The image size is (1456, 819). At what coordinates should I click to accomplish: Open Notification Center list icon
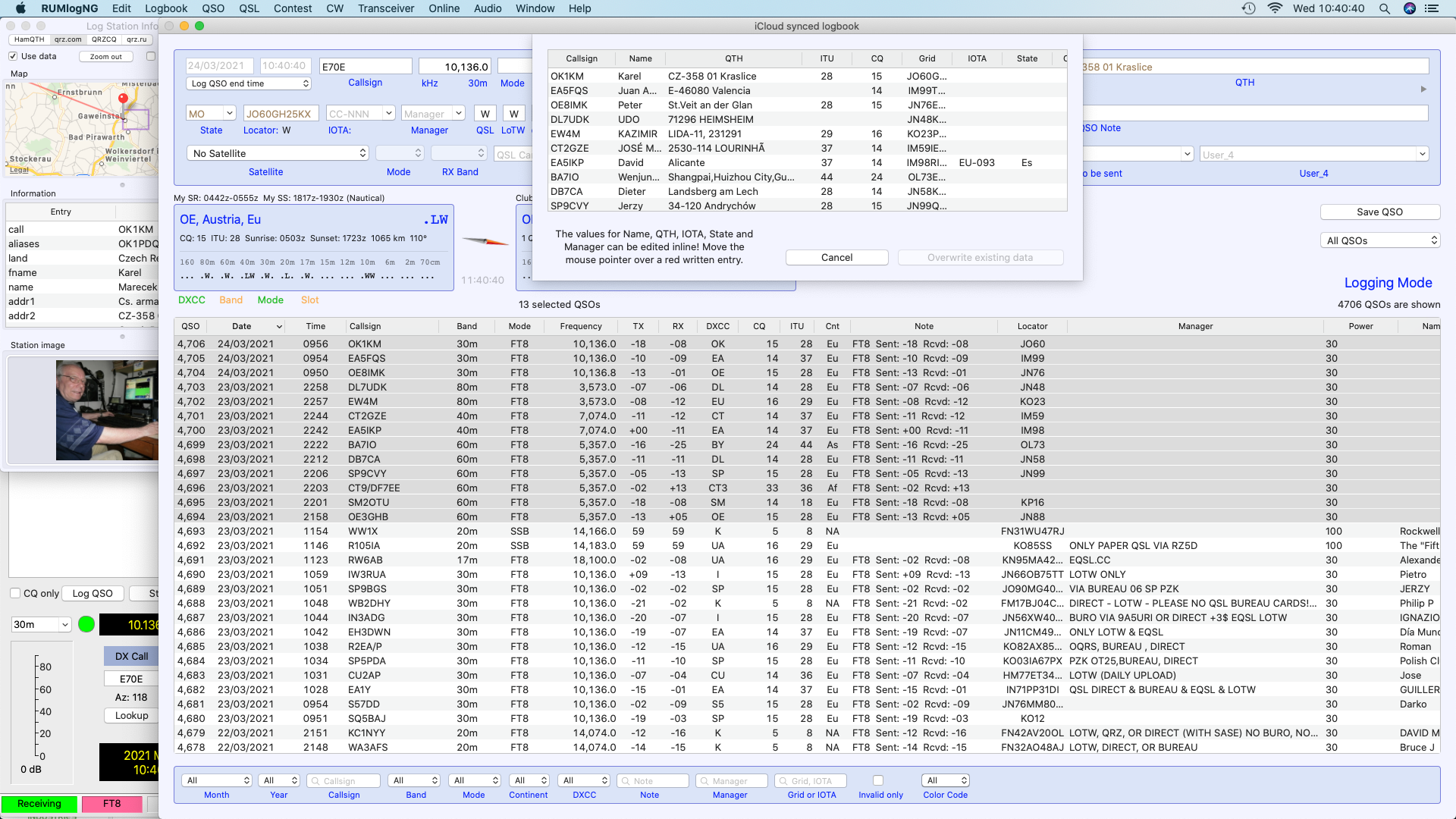point(1432,8)
